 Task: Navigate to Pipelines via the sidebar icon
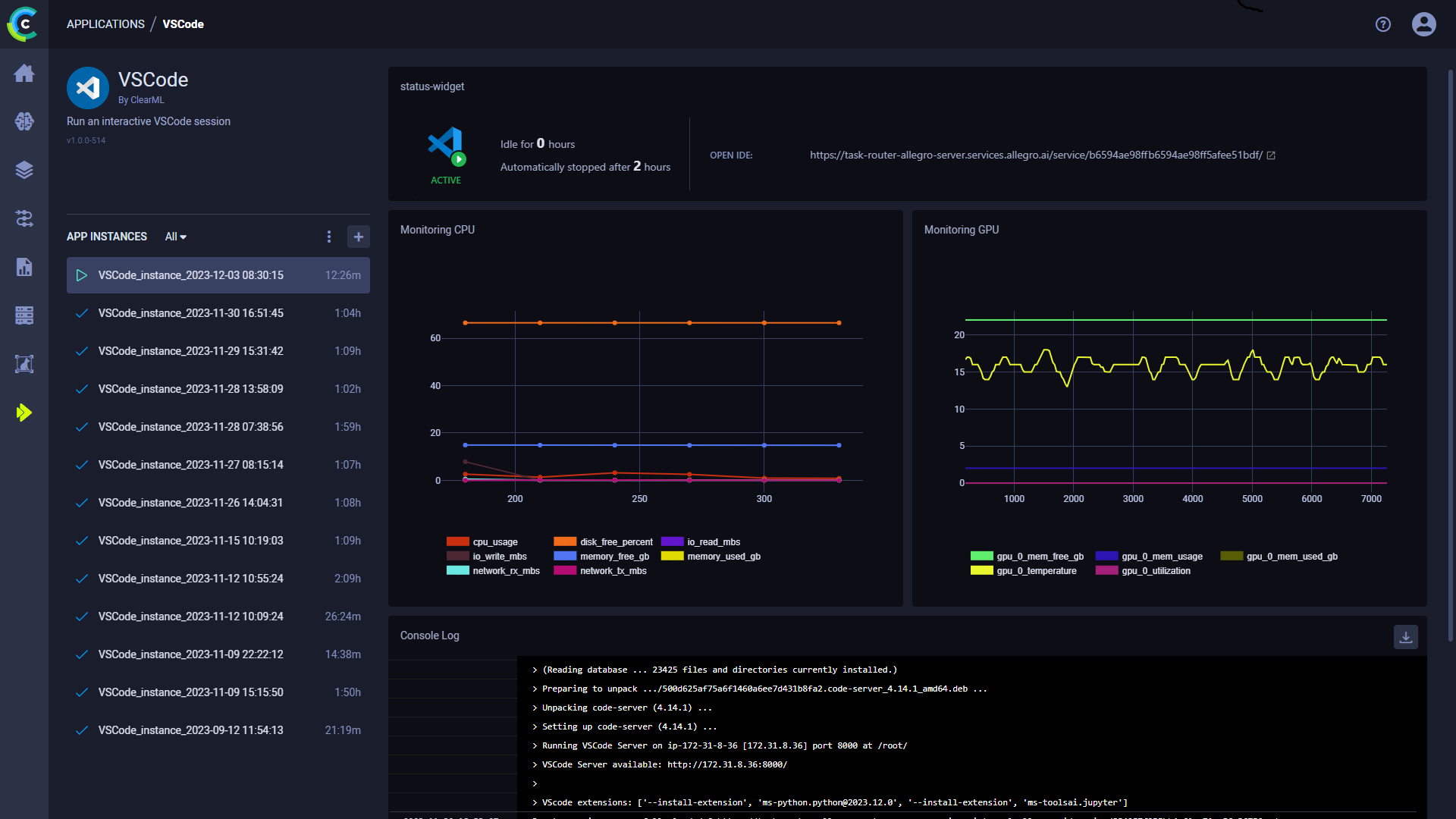pyautogui.click(x=24, y=218)
